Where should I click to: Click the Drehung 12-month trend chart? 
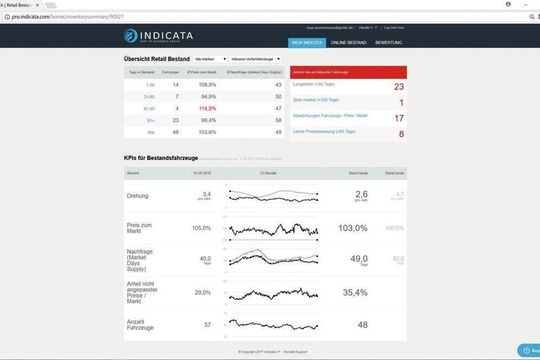coord(273,196)
